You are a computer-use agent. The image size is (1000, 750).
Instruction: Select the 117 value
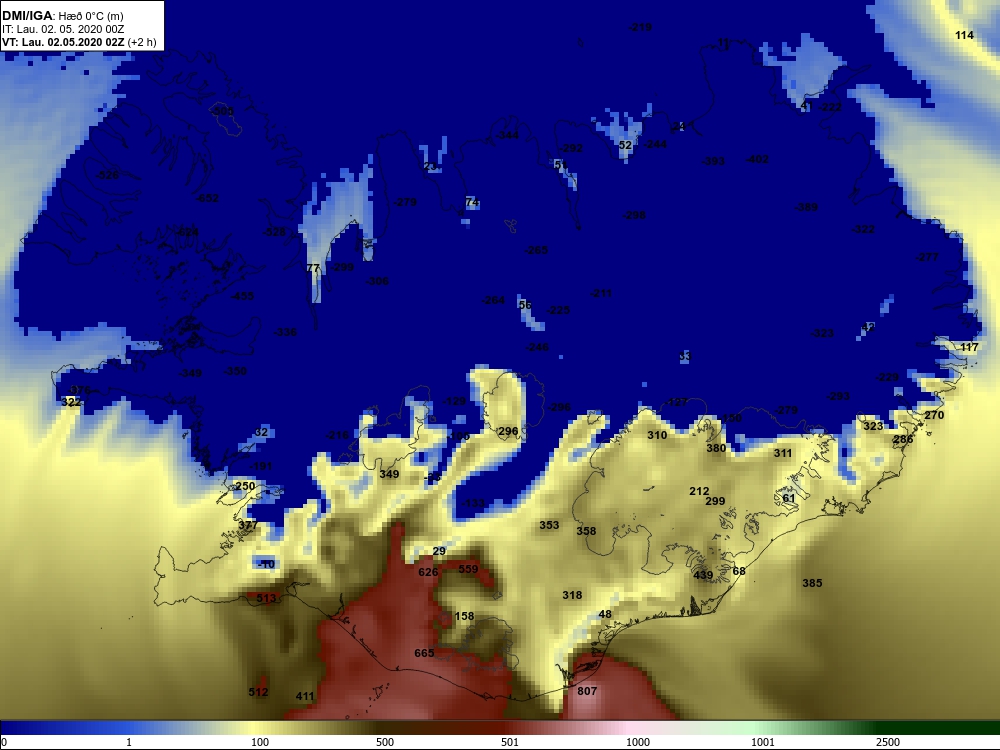(969, 347)
